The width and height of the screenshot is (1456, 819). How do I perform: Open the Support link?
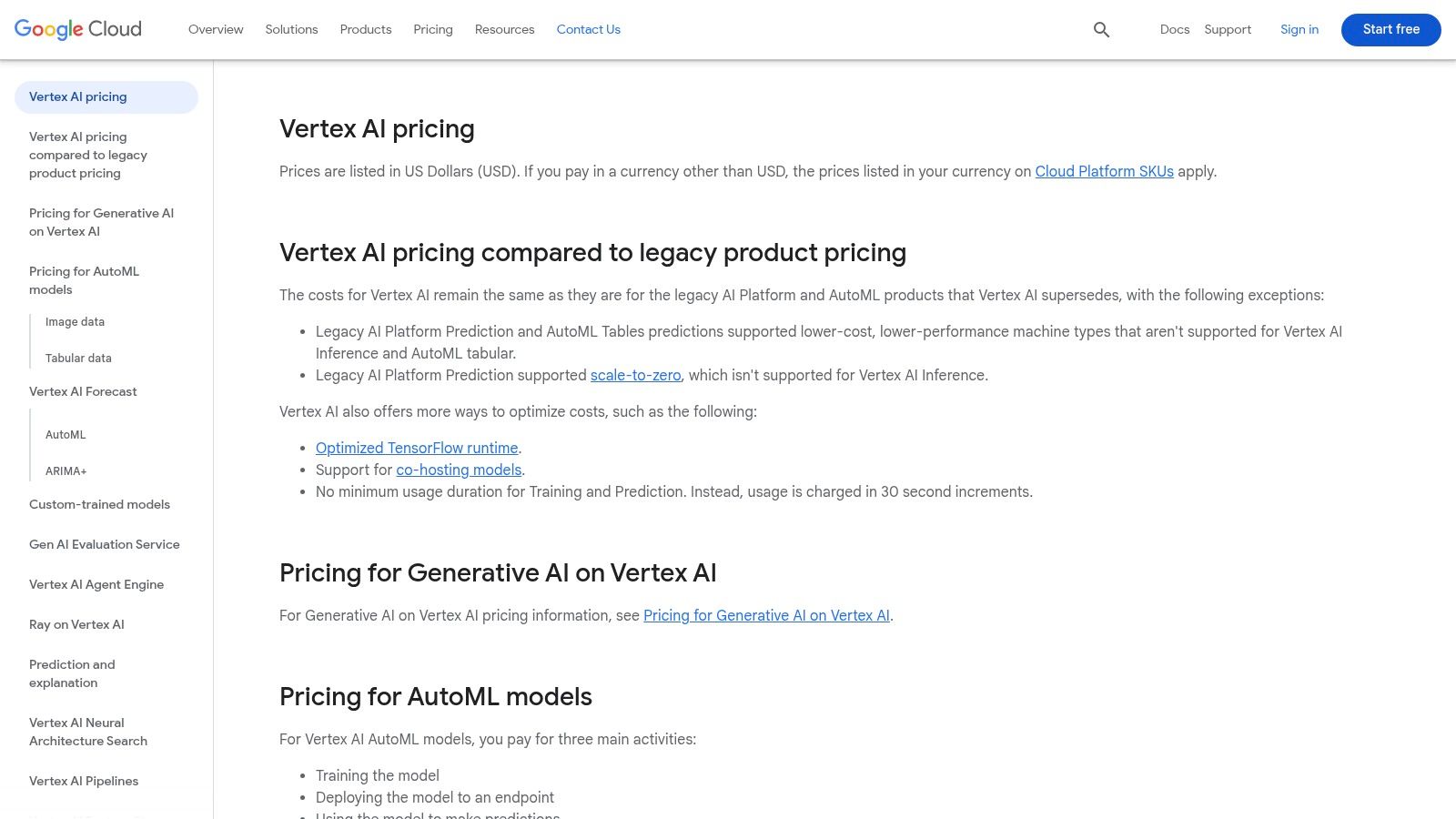tap(1227, 29)
